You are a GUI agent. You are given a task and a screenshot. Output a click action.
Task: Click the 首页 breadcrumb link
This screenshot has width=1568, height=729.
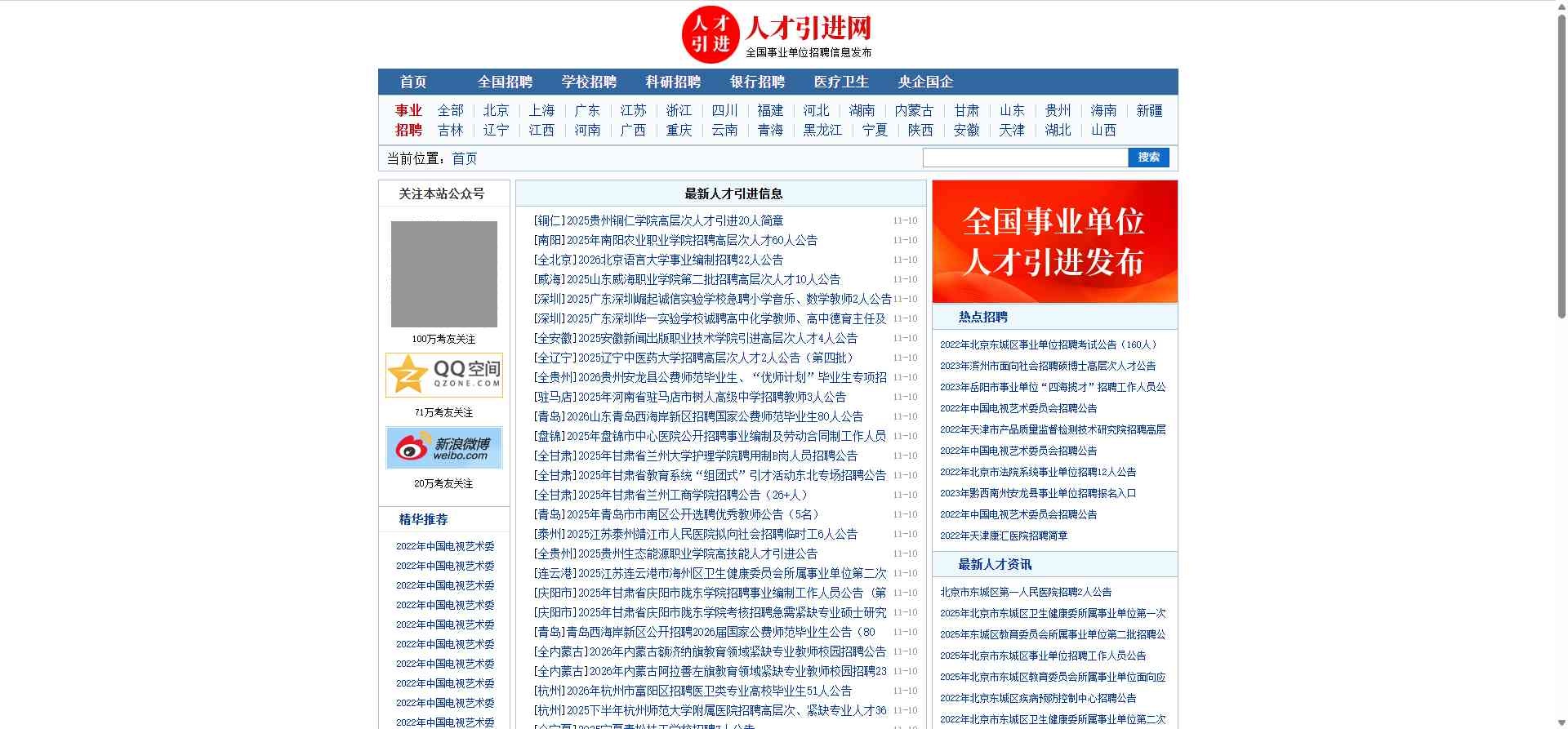tap(465, 158)
